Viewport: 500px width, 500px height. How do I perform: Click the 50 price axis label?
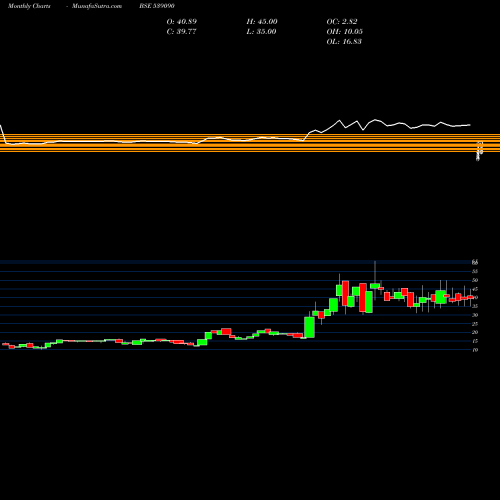click(475, 280)
